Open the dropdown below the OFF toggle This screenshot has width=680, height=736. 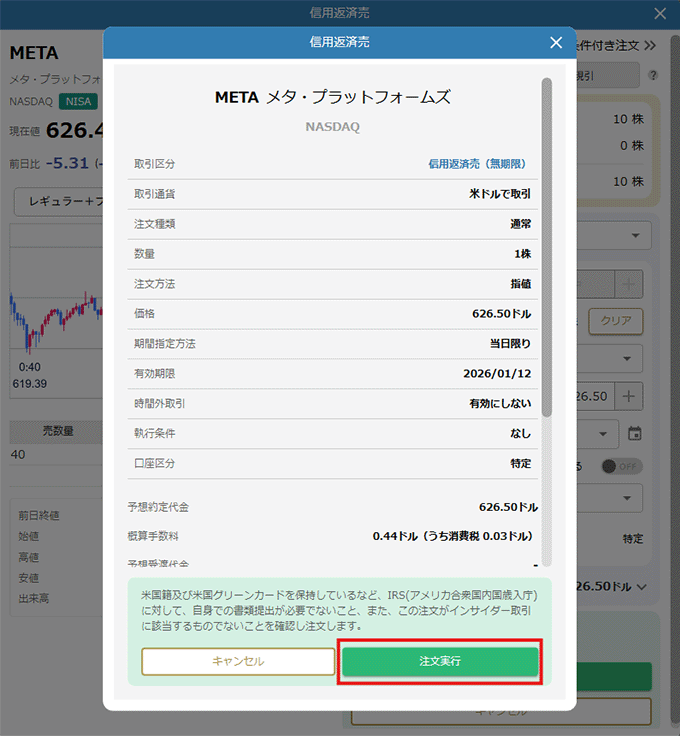coord(610,498)
